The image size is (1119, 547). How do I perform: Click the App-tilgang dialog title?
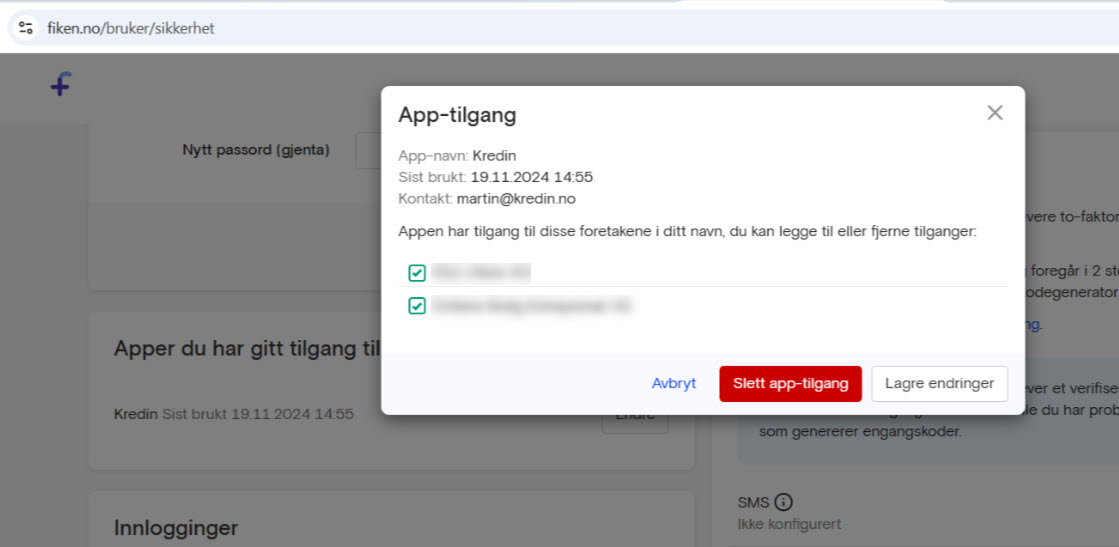click(x=457, y=115)
